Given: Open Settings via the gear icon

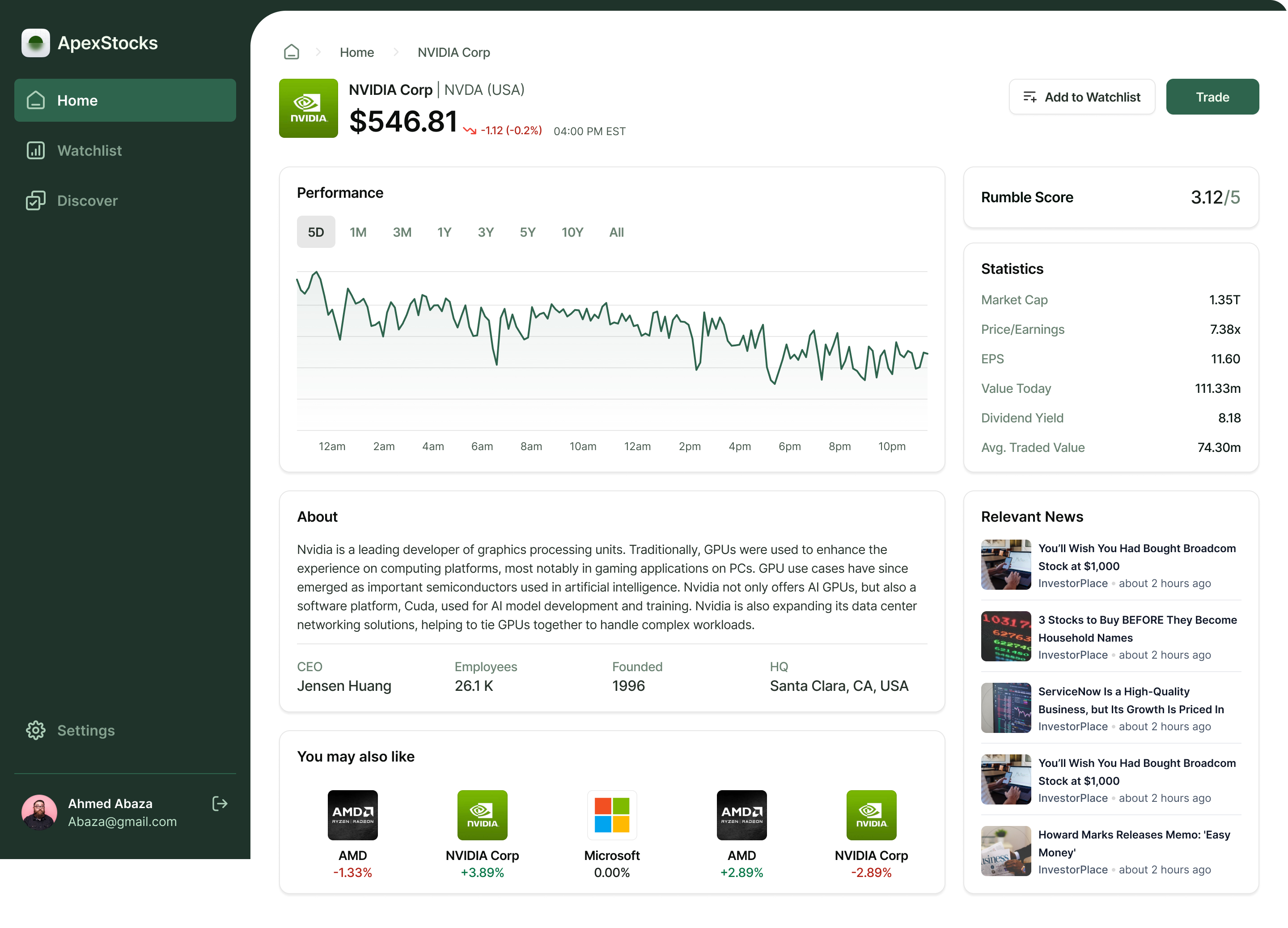Looking at the screenshot, I should tap(35, 730).
